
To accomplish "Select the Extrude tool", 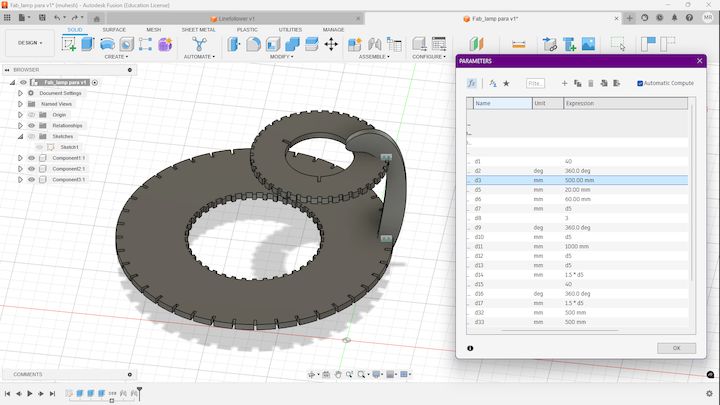I will click(87, 44).
